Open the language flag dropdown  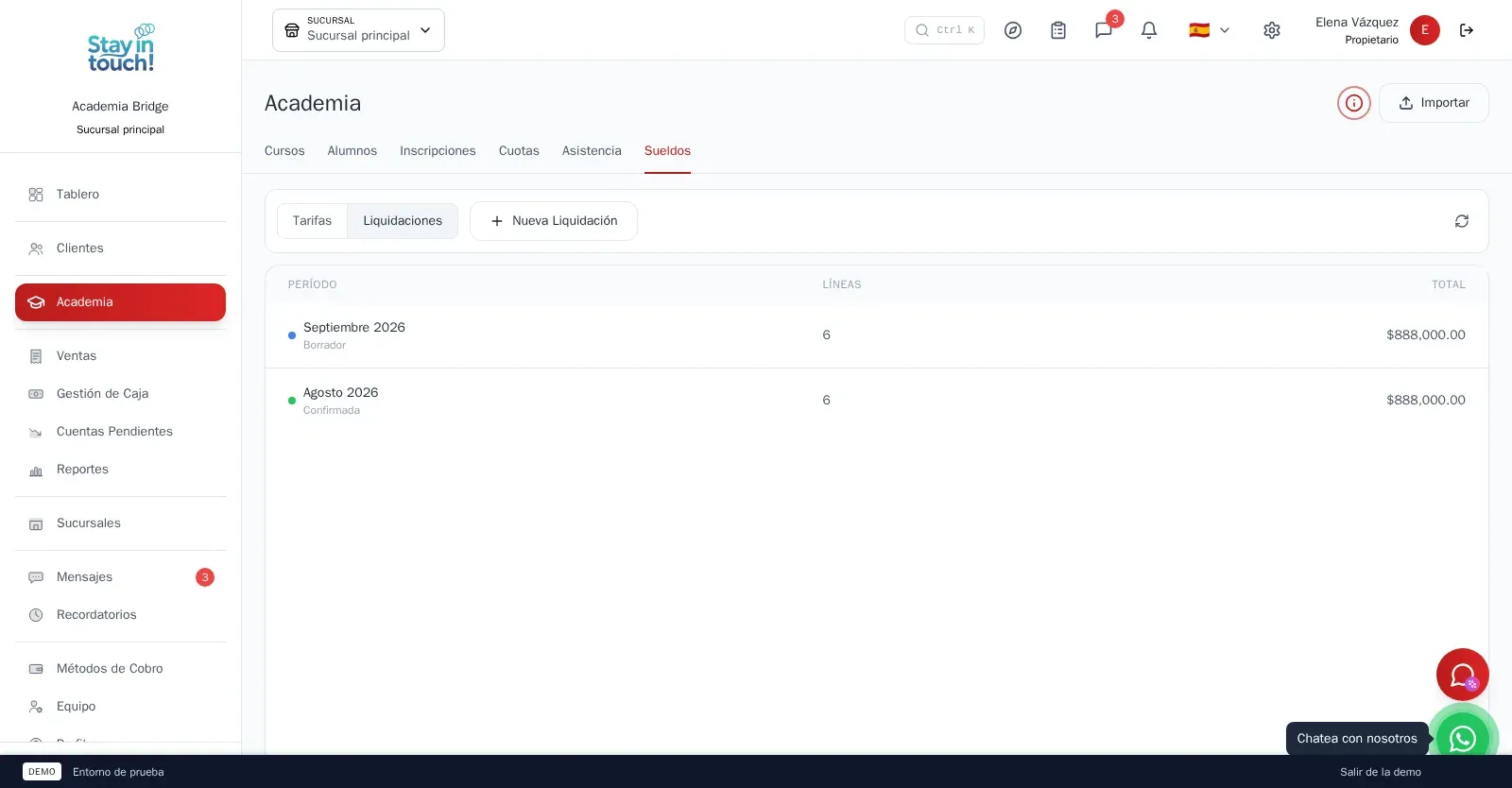pos(1210,30)
